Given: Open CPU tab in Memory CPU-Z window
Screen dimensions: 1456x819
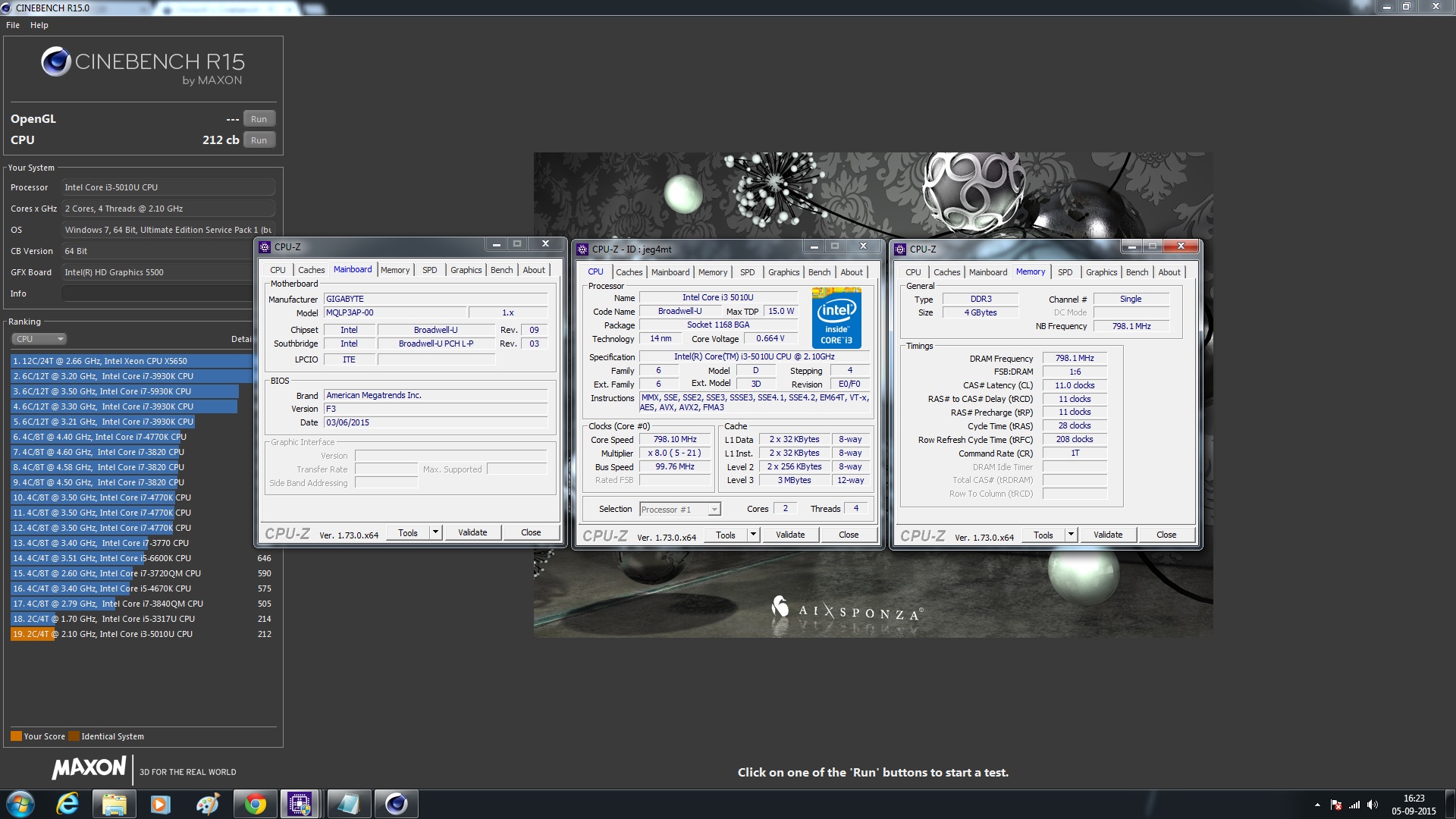Looking at the screenshot, I should 913,272.
